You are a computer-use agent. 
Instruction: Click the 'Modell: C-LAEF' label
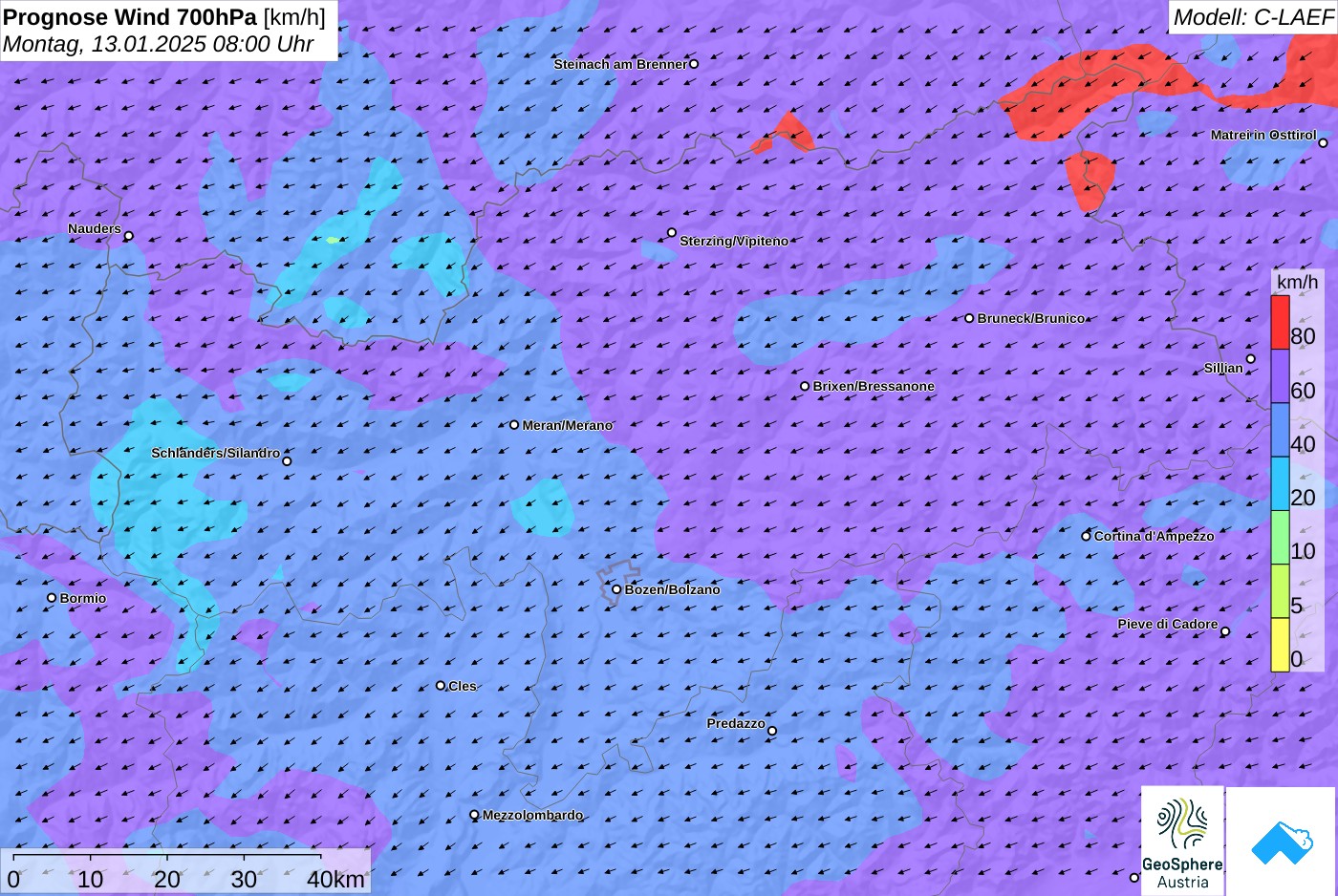[x=1252, y=16]
